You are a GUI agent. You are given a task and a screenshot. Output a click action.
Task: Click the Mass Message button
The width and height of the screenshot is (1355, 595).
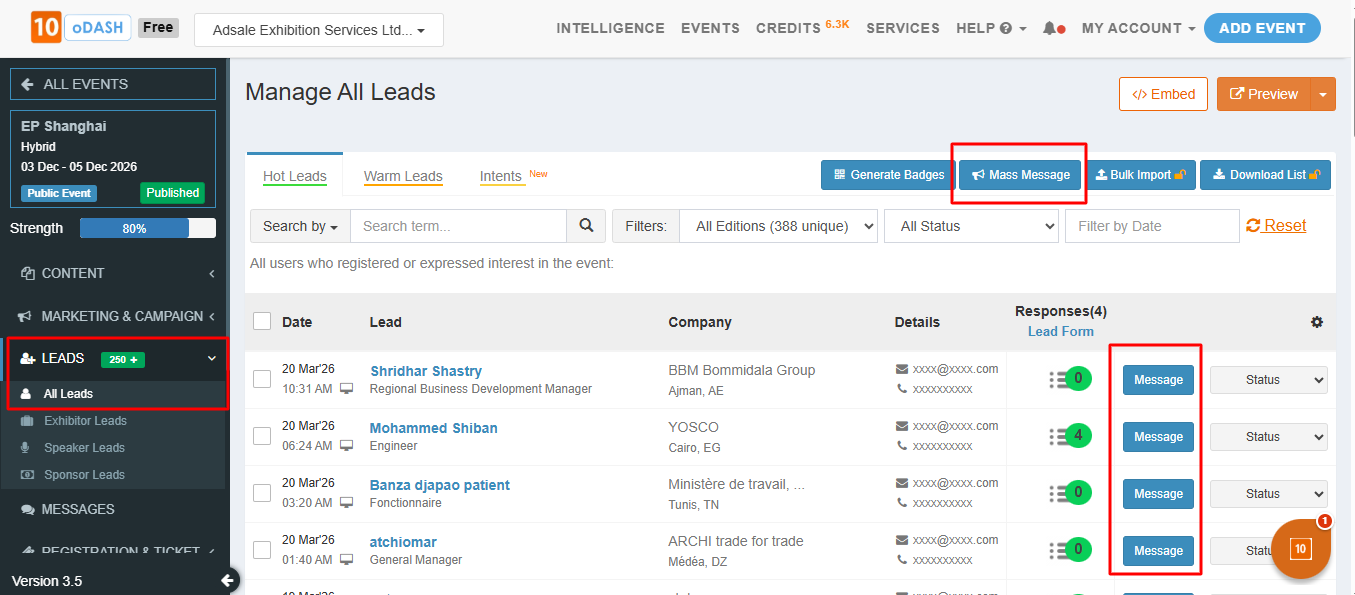(x=1020, y=175)
